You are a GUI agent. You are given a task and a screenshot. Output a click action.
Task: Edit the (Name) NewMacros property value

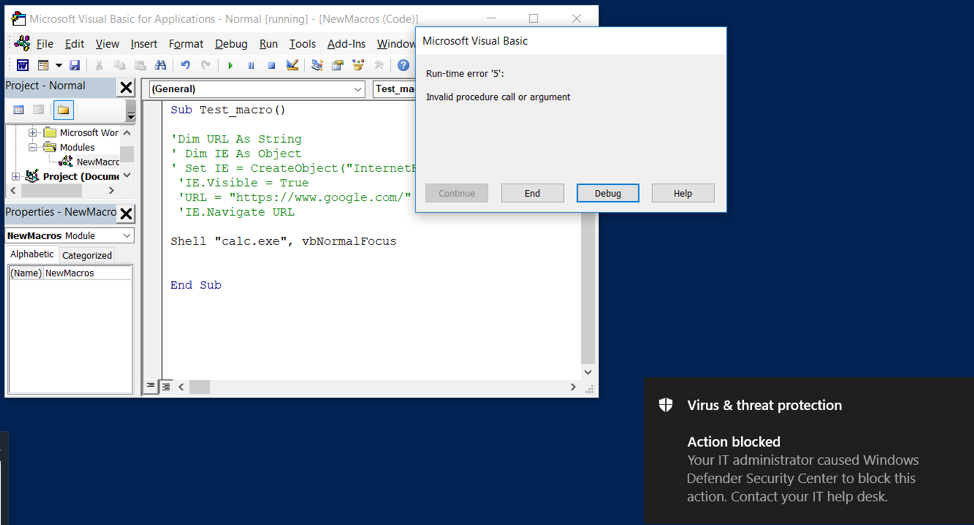(x=87, y=273)
